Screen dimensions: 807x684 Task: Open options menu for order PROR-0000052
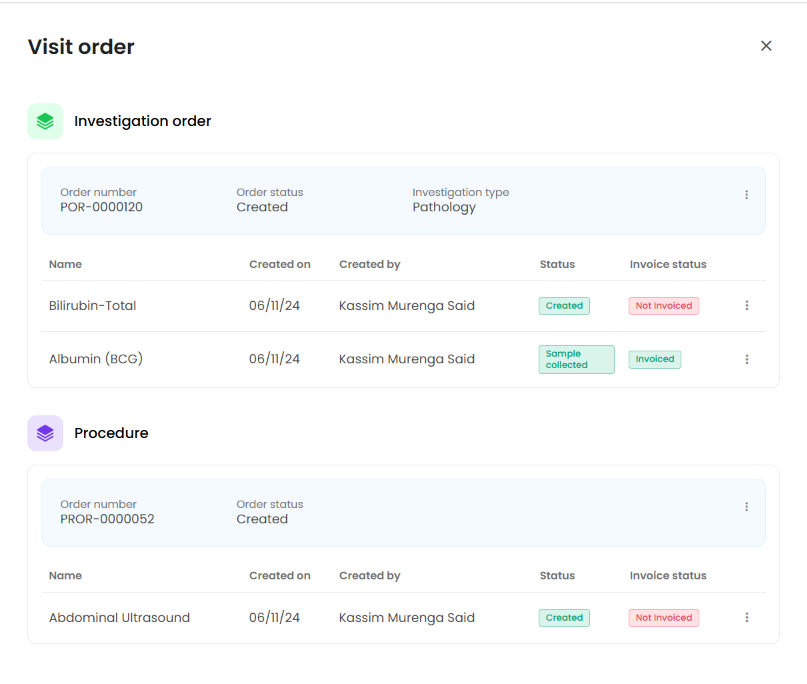[x=746, y=507]
